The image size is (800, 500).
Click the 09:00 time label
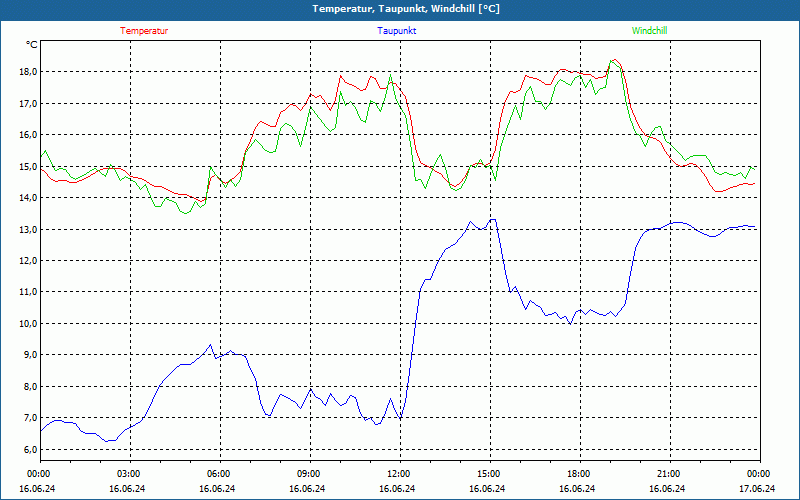pos(309,474)
